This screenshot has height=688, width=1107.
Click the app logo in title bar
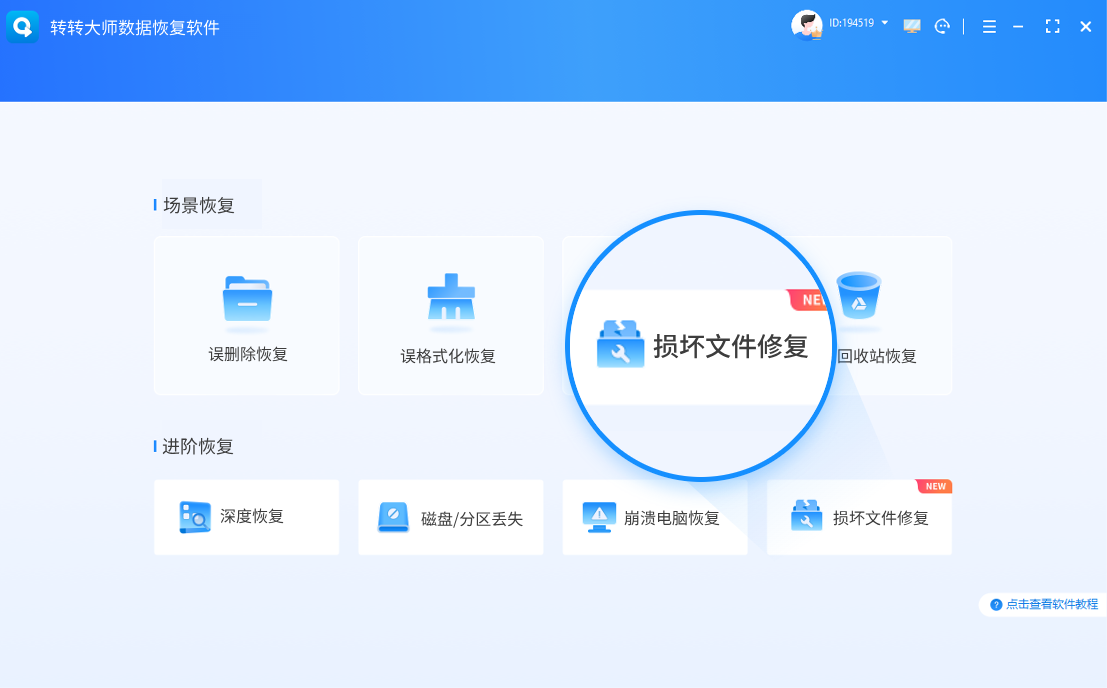[x=22, y=27]
